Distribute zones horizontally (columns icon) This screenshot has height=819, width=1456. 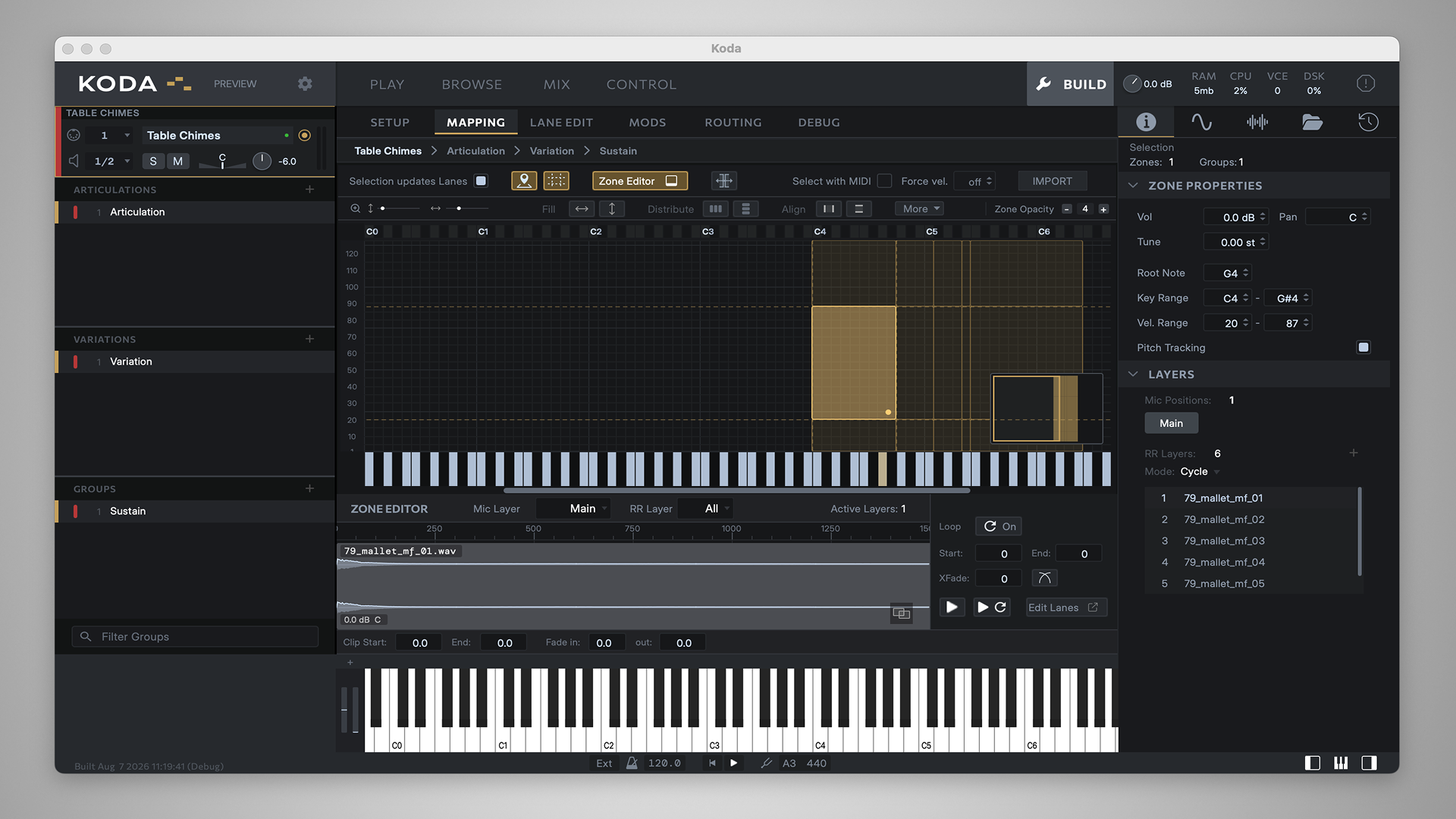pos(716,209)
